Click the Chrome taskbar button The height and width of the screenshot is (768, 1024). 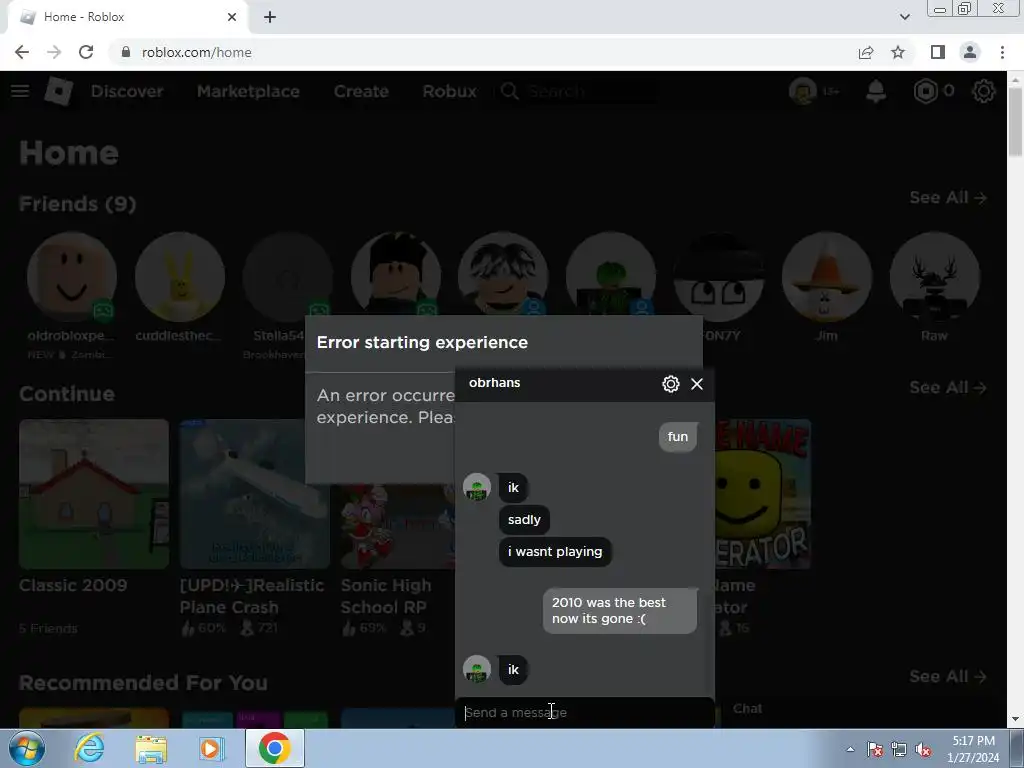point(275,748)
